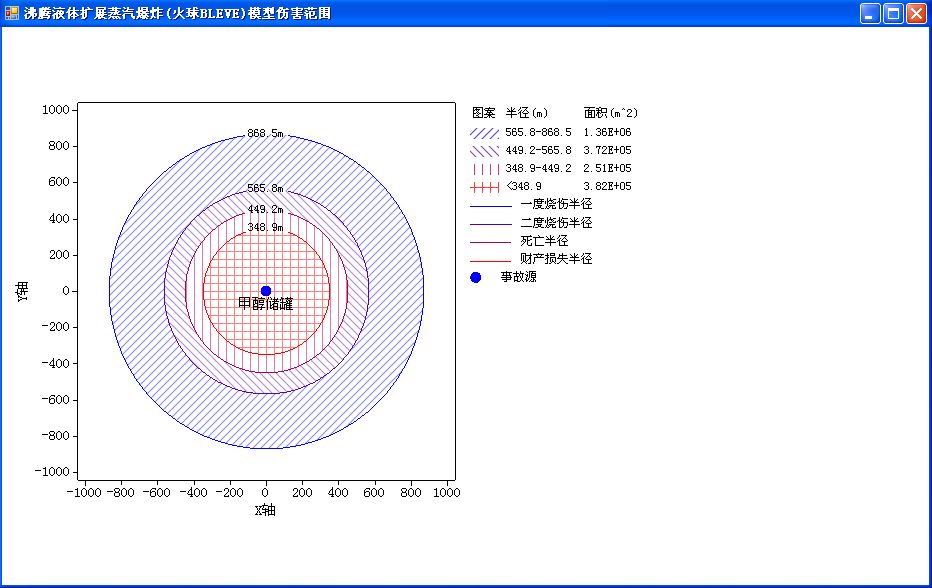The height and width of the screenshot is (588, 932).
Task: Click the 348.9-449.2 vertical line swatch
Action: (x=484, y=169)
